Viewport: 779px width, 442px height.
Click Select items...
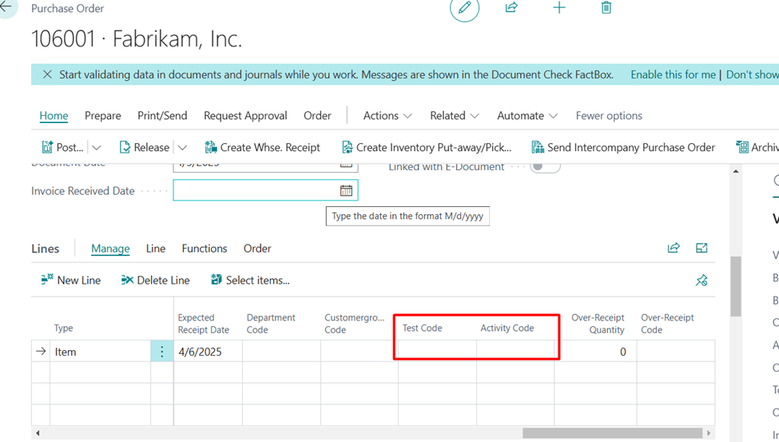coord(250,280)
